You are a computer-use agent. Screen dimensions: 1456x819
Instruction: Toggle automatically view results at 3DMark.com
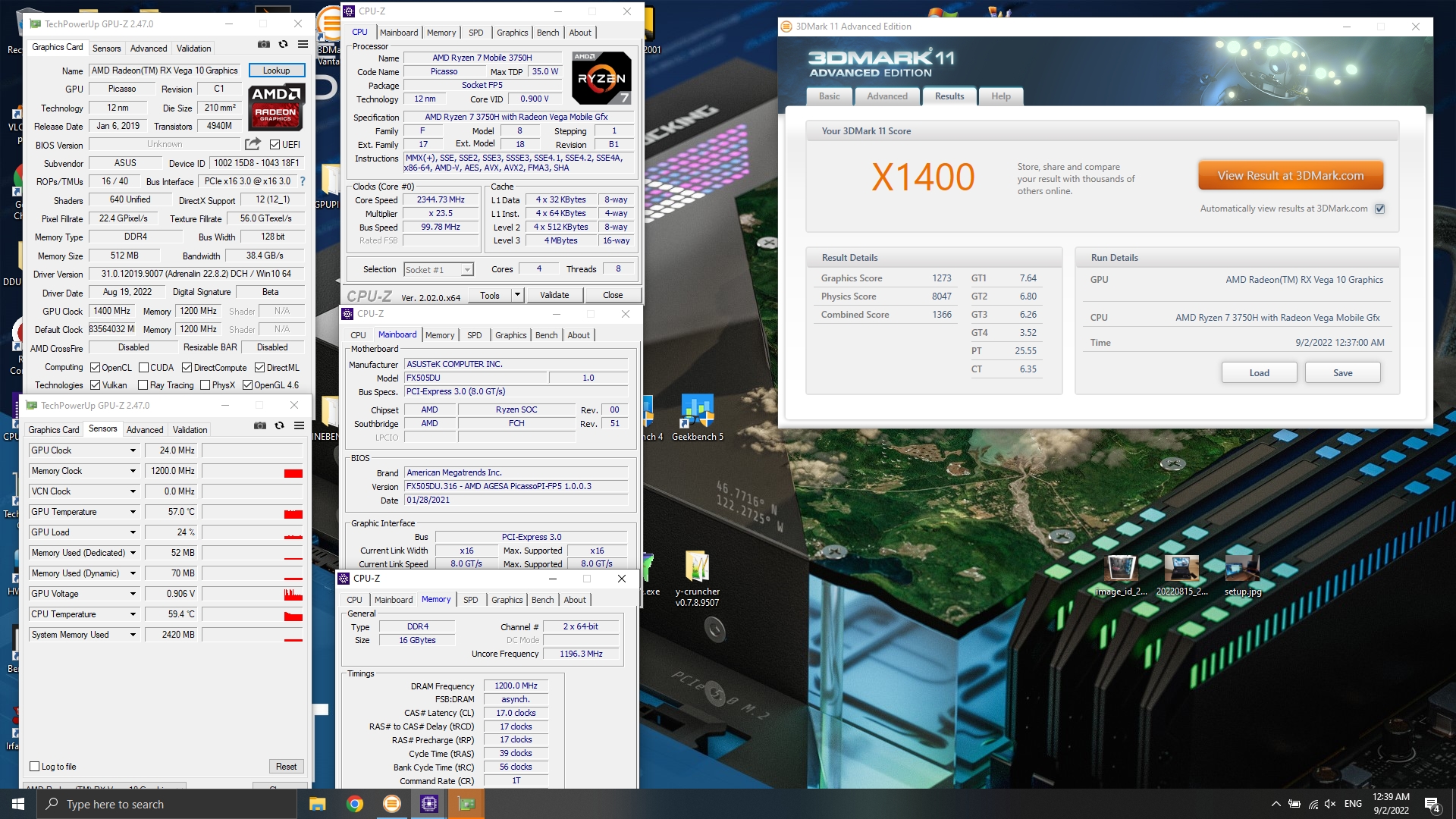[x=1379, y=209]
